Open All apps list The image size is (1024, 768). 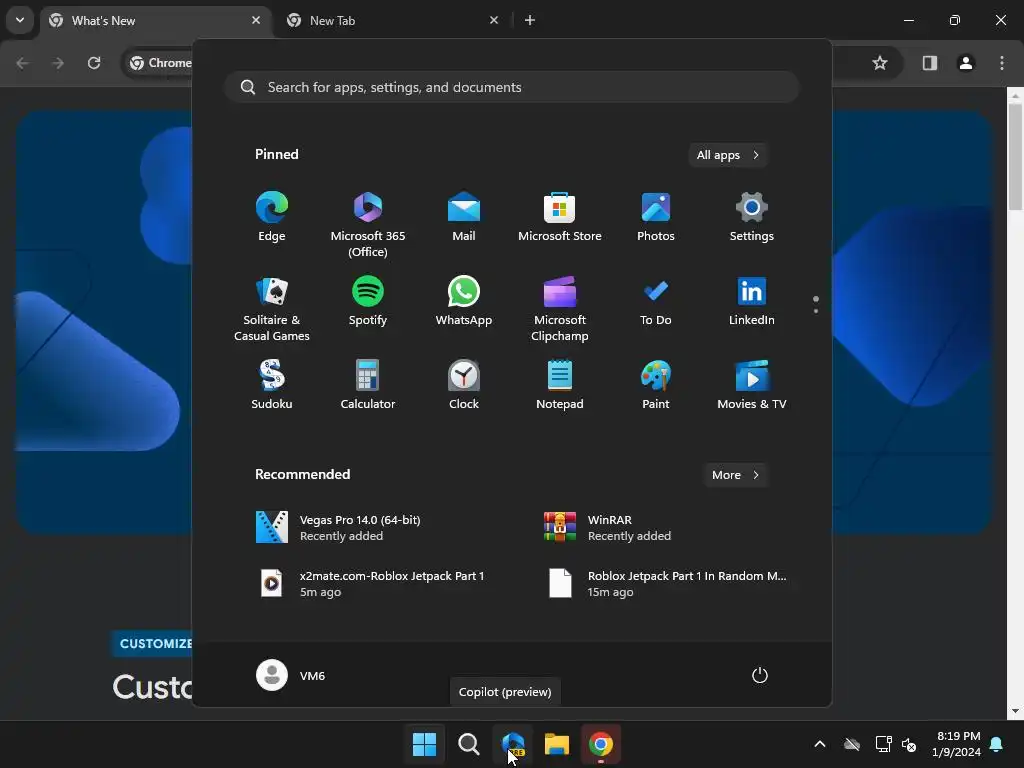tap(728, 155)
